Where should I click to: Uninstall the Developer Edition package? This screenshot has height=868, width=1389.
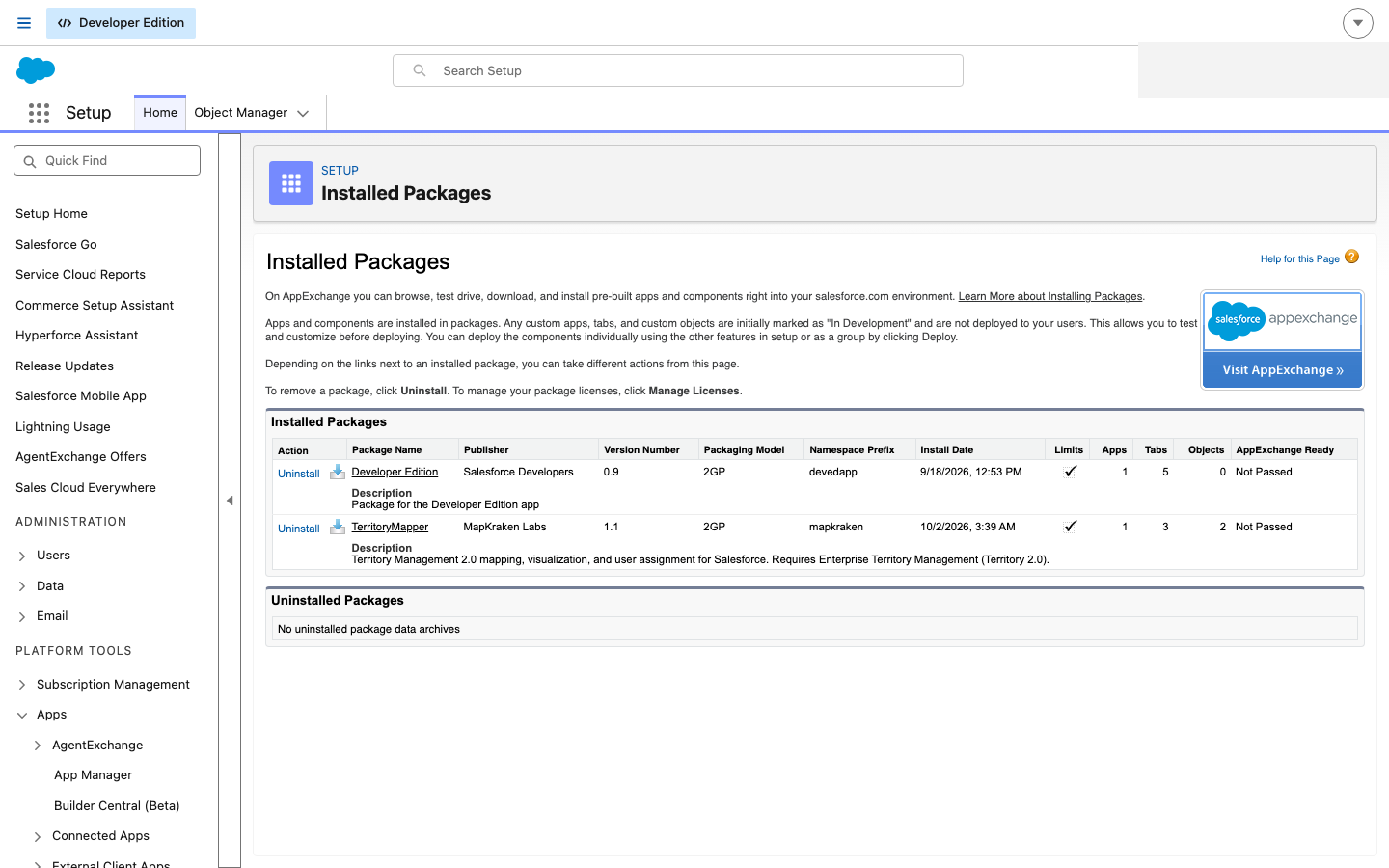(299, 474)
